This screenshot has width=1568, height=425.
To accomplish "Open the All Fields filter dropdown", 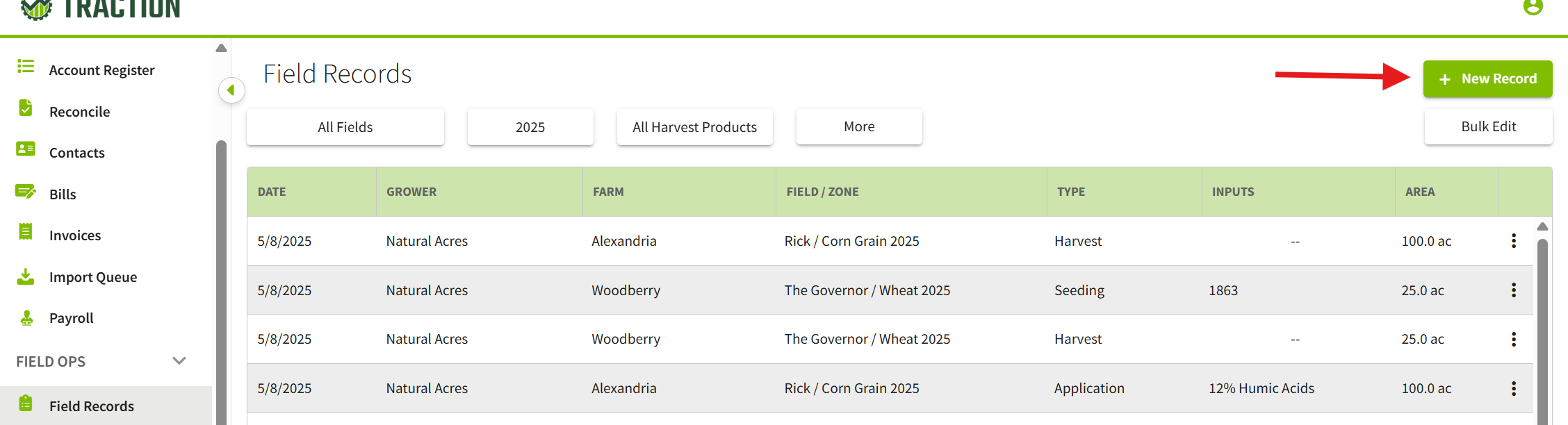I will [x=345, y=127].
